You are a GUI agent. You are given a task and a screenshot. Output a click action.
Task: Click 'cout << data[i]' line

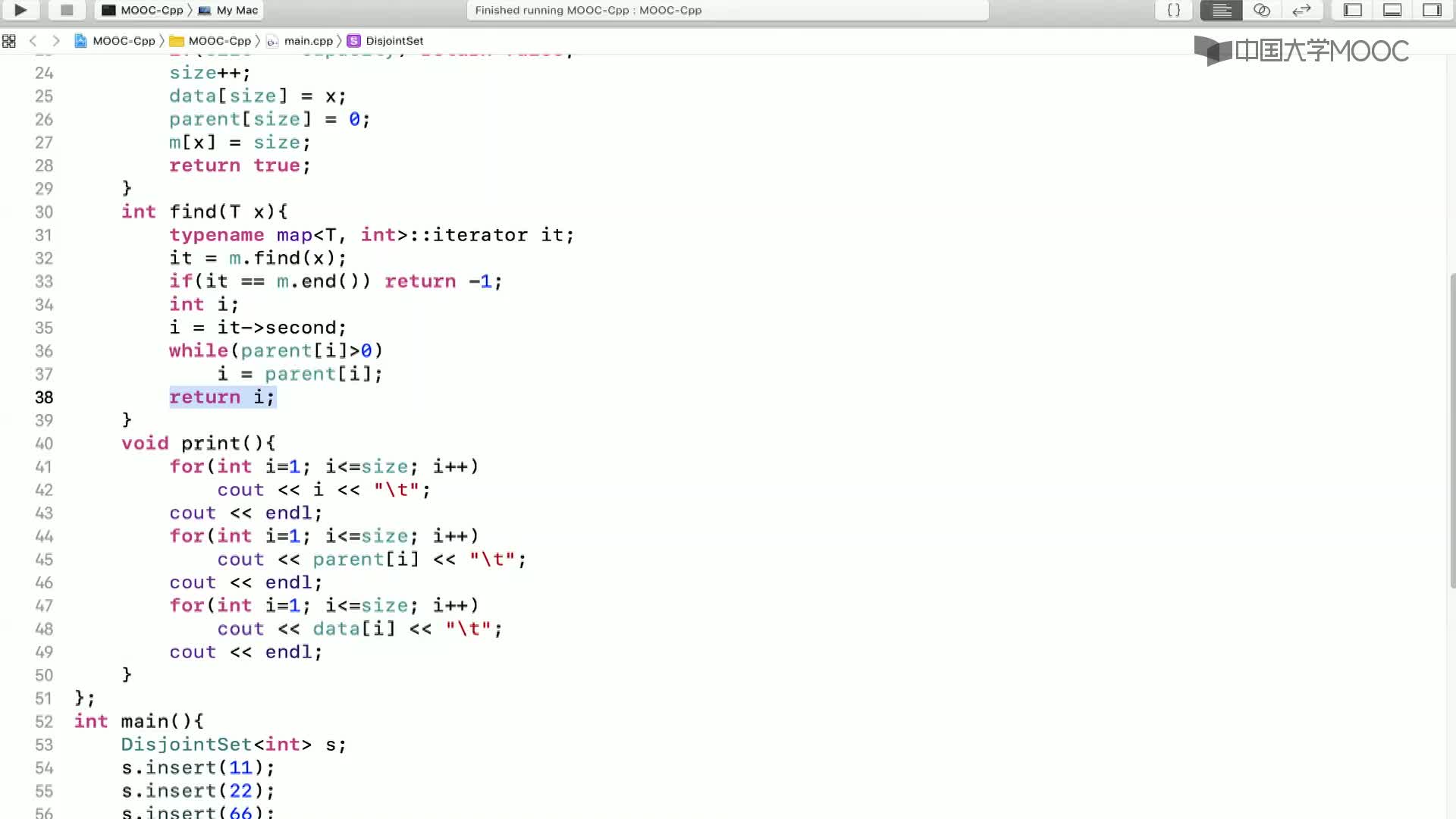pyautogui.click(x=359, y=629)
